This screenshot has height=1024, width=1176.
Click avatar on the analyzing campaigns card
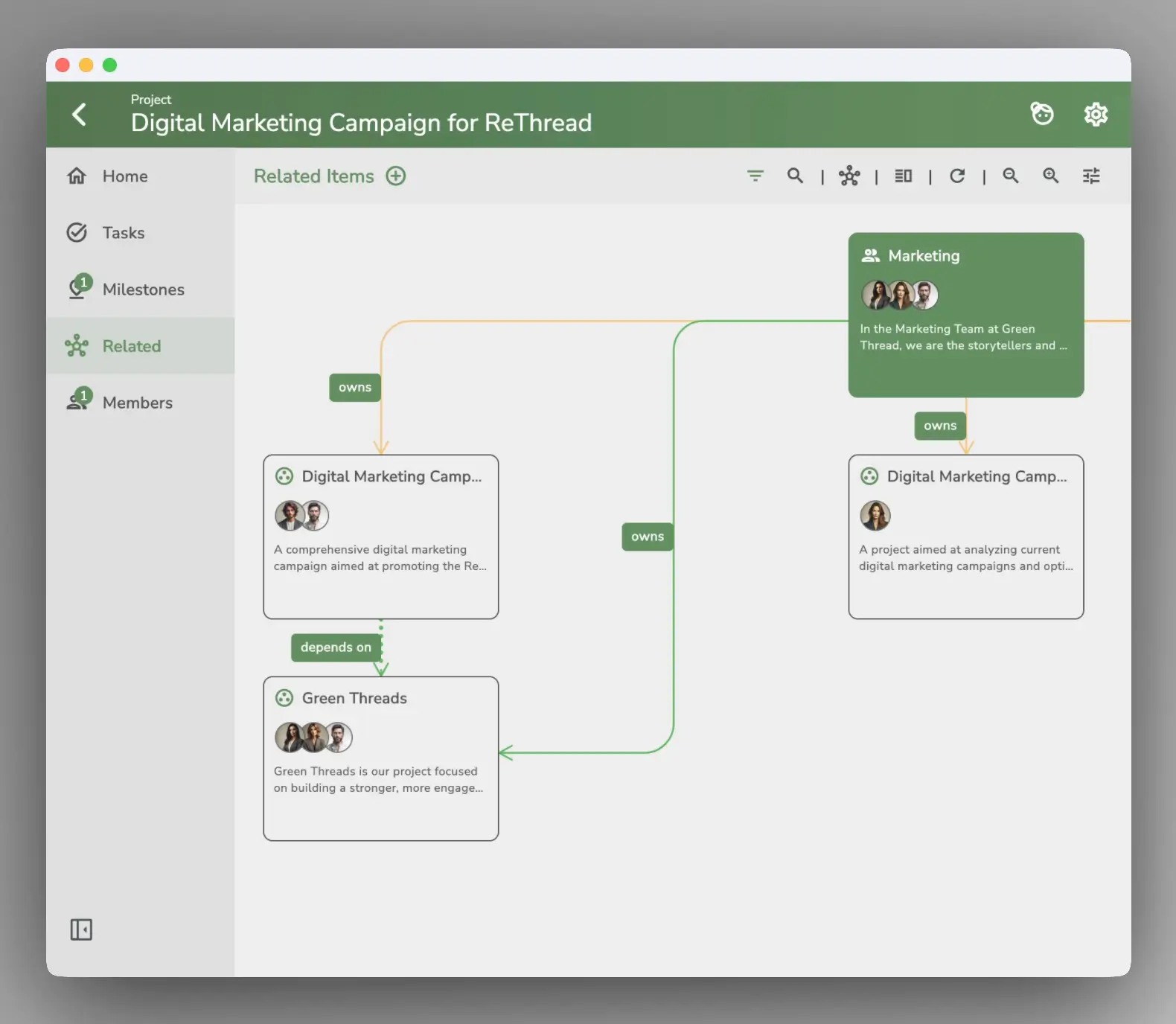[x=875, y=516]
